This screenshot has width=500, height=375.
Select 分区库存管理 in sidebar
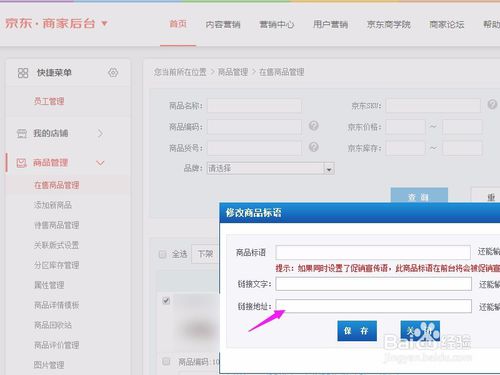point(57,265)
